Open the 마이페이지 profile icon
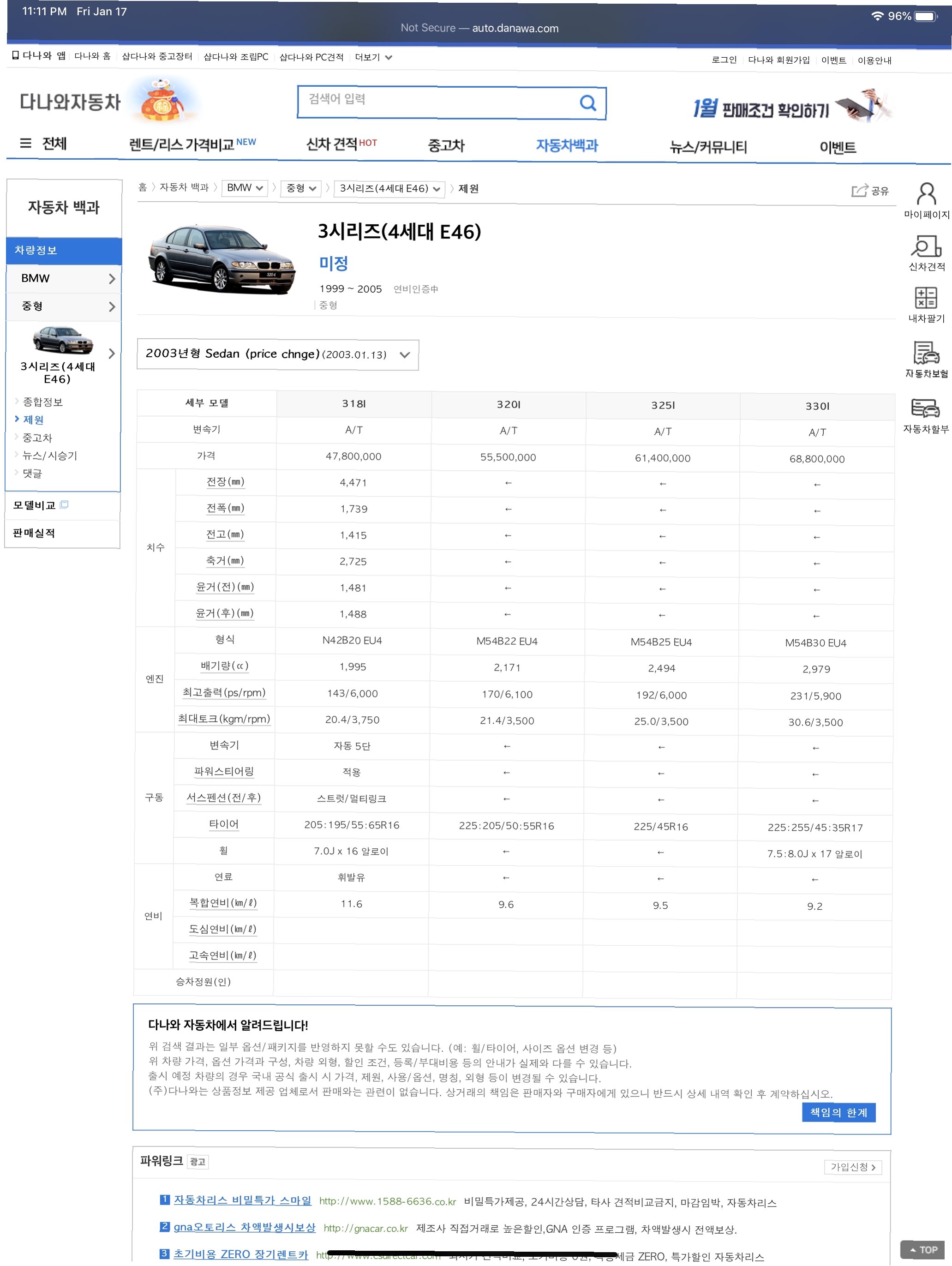952x1266 pixels. pos(926,194)
